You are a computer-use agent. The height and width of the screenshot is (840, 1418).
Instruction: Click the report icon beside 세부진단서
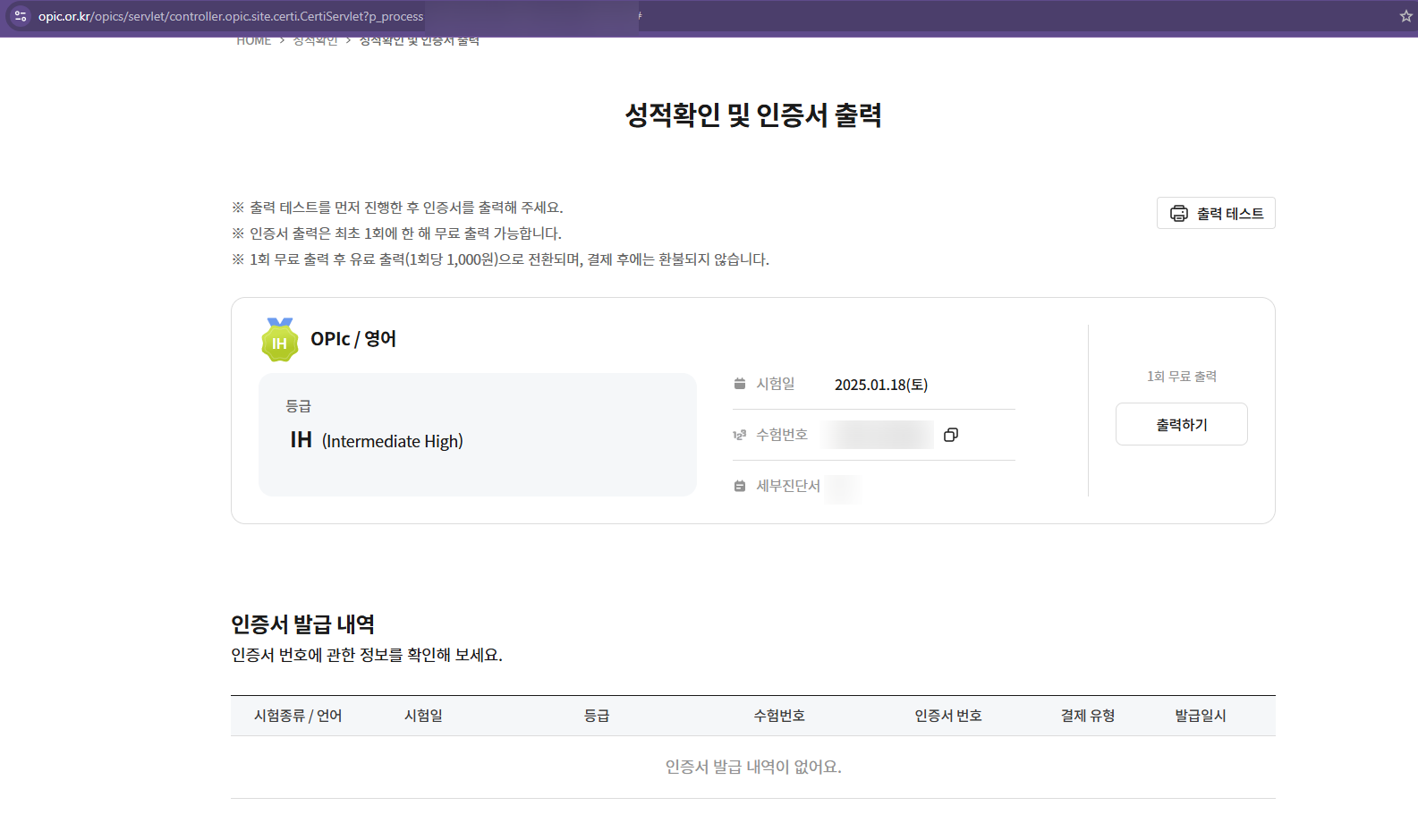coord(740,486)
